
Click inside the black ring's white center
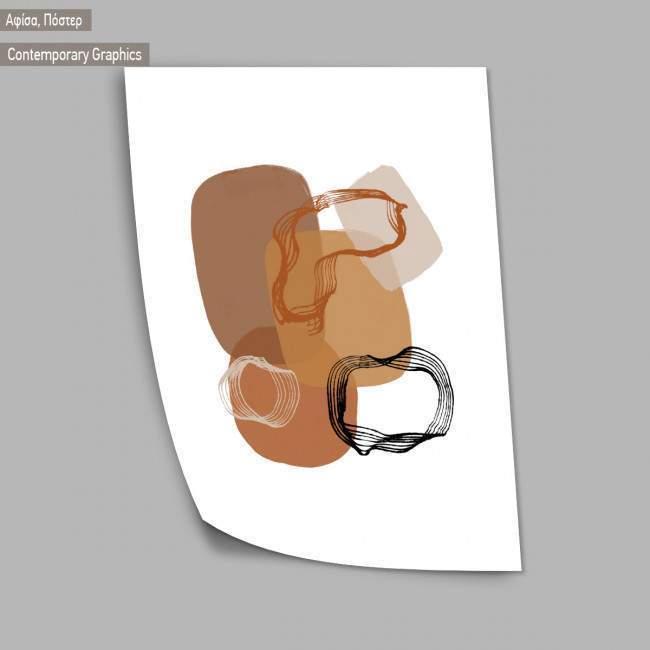(x=400, y=402)
